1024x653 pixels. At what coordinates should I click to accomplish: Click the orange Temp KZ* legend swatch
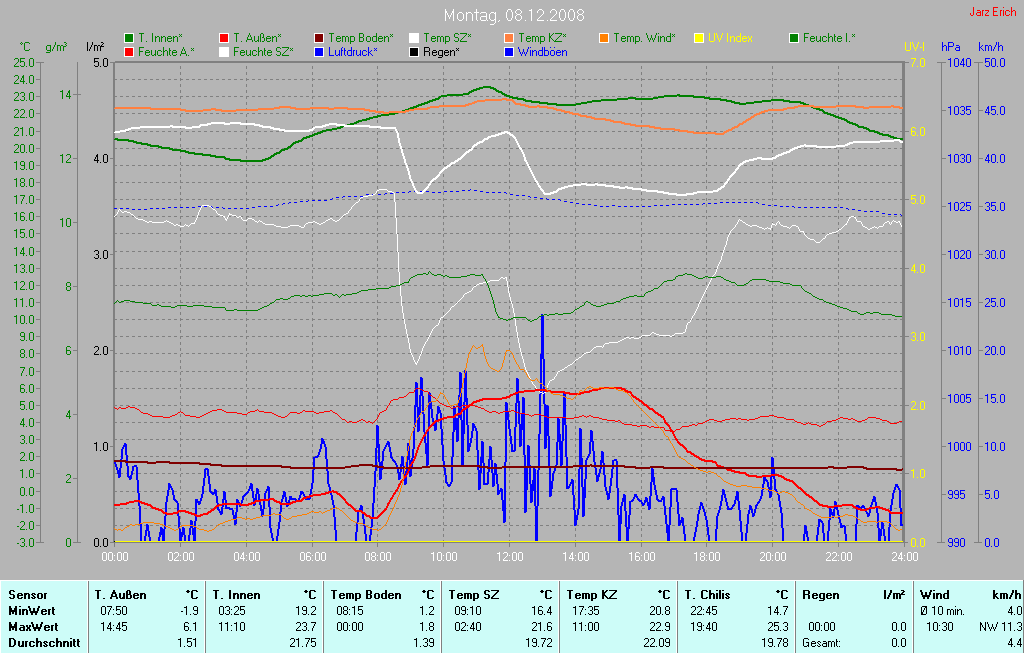[x=509, y=38]
